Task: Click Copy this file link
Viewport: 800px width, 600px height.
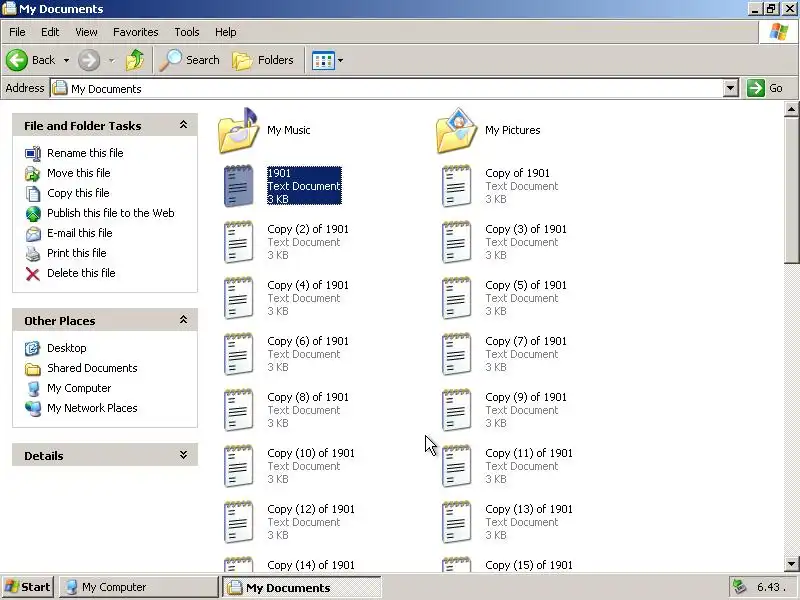Action: click(78, 193)
